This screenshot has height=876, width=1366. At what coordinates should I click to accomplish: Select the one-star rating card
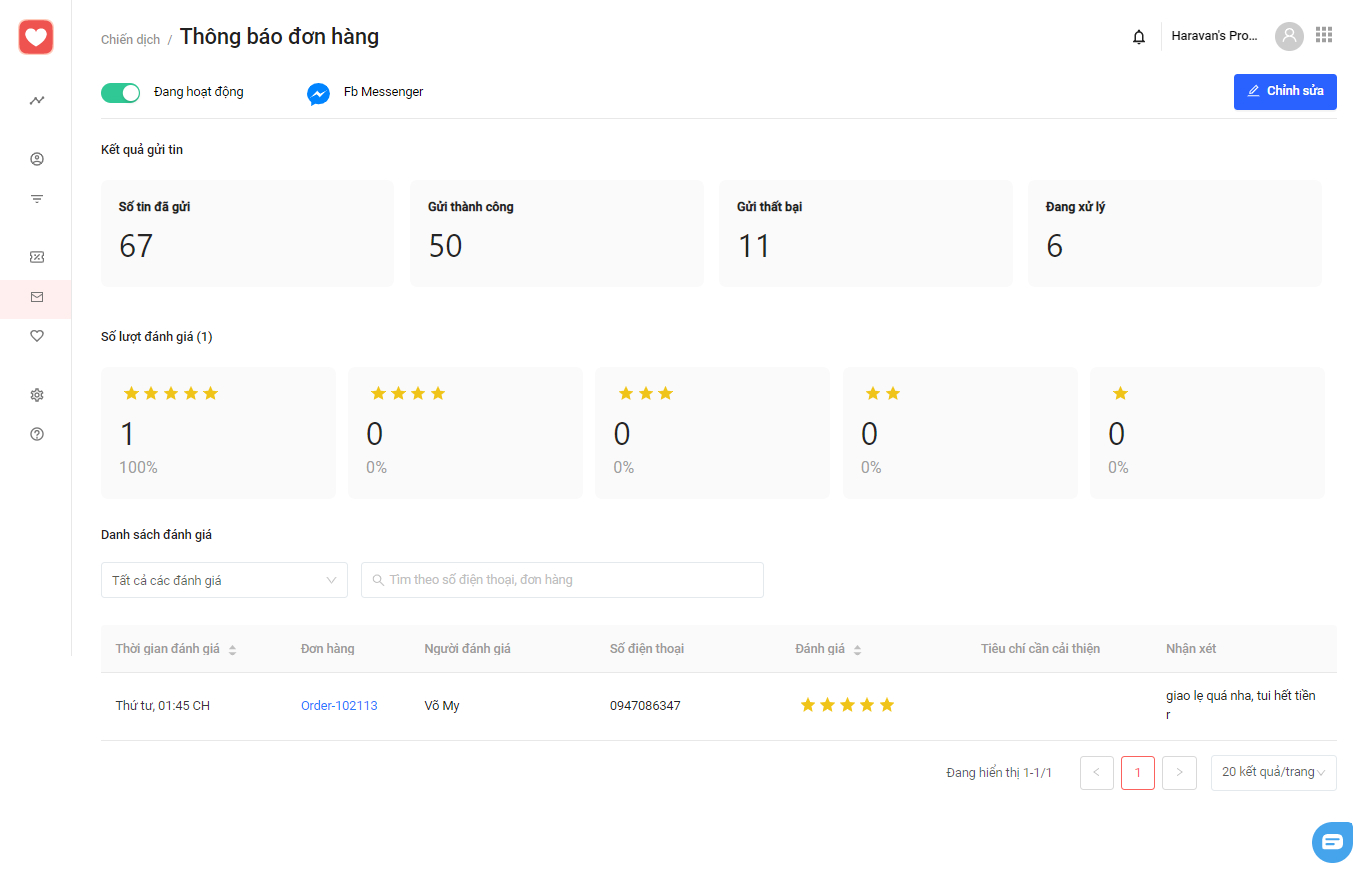click(1207, 432)
